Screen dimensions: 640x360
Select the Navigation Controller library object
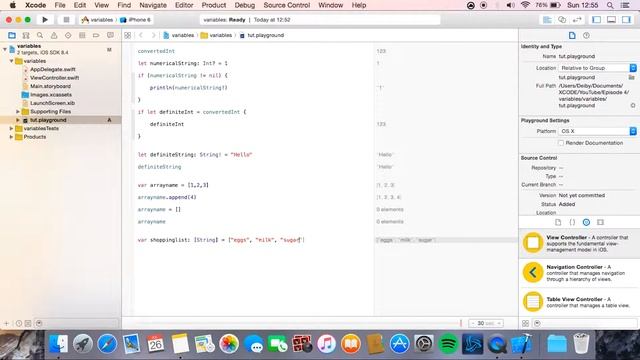coord(579,273)
